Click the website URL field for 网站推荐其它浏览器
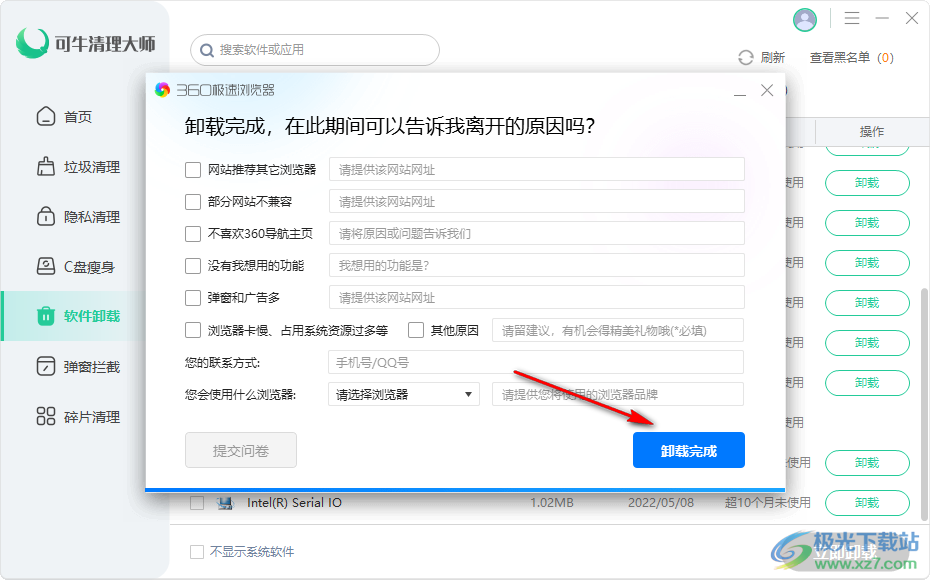Screen dimensions: 930x580 point(537,170)
